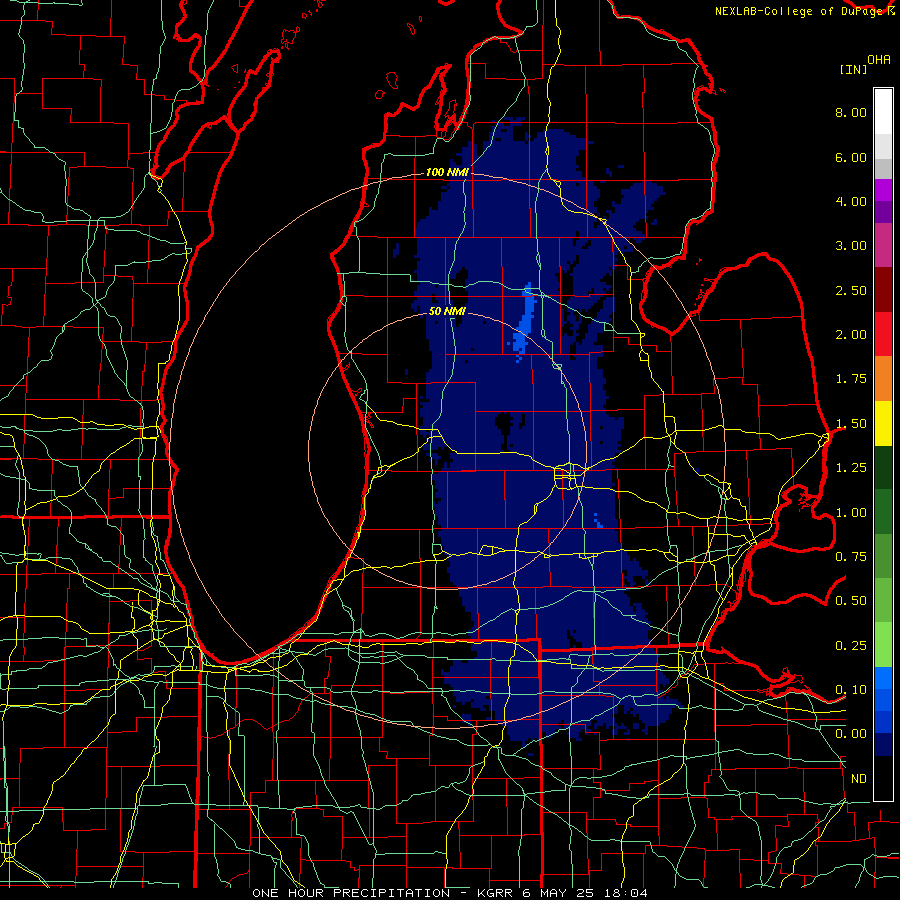Select the 0.50 legend value
This screenshot has height=900, width=900.
point(851,601)
